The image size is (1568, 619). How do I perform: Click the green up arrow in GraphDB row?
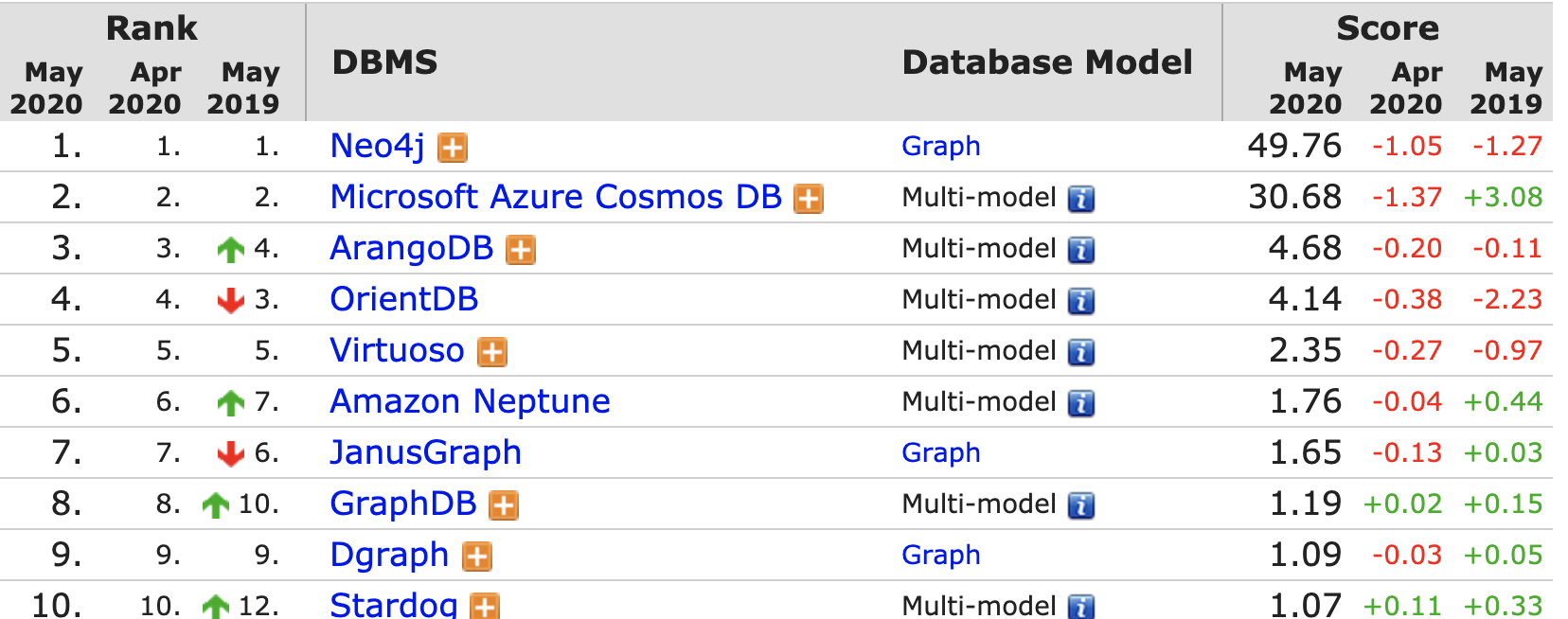point(216,505)
